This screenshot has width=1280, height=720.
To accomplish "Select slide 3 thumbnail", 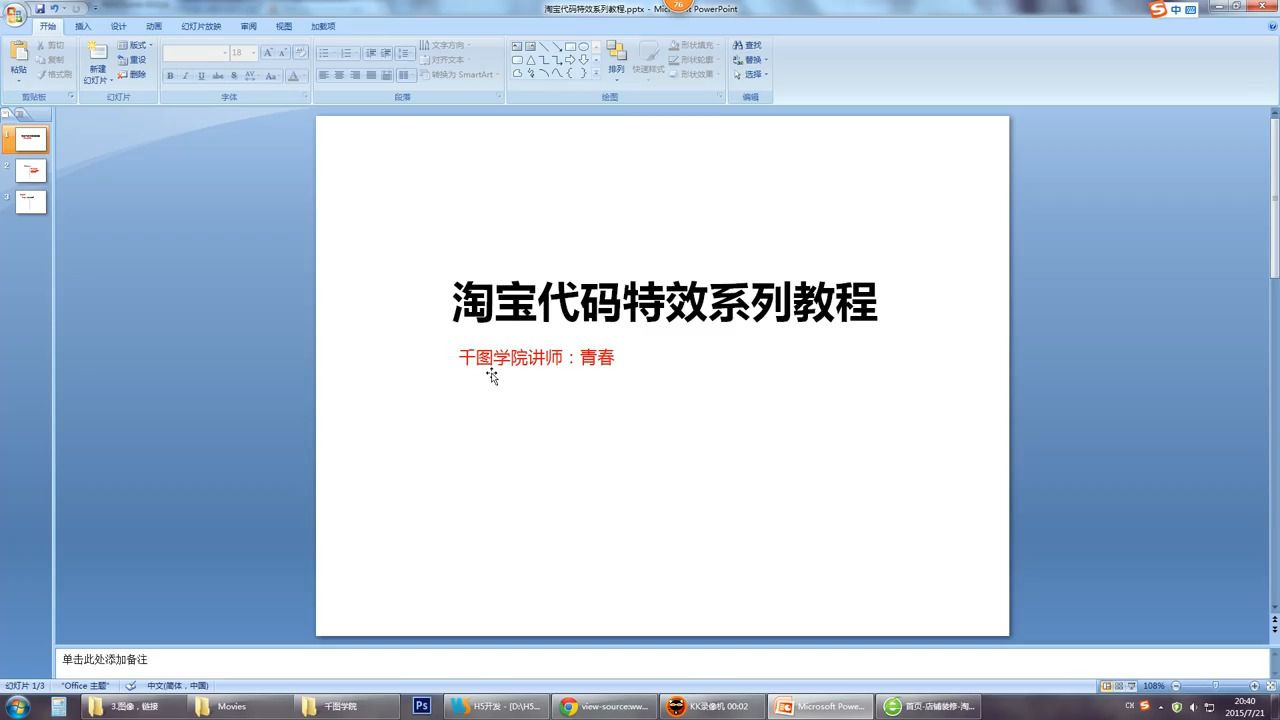I will tap(31, 201).
